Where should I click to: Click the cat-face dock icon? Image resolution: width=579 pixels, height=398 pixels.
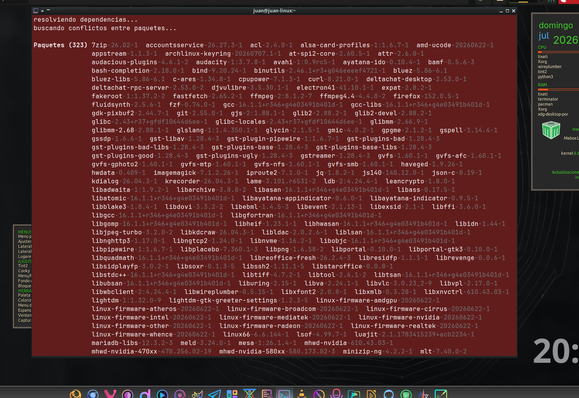197,394
